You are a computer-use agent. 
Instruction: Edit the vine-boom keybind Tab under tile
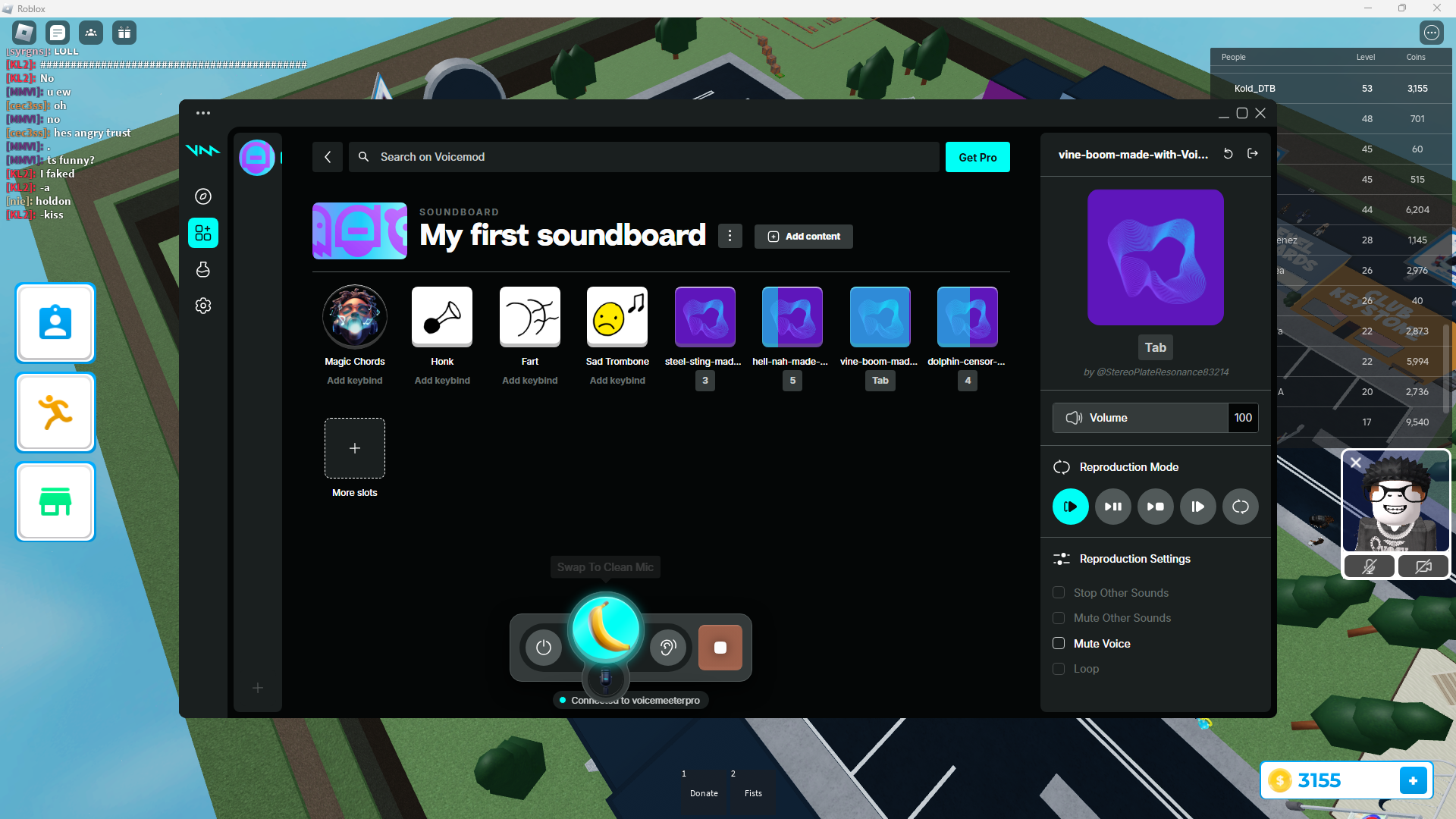pos(880,381)
